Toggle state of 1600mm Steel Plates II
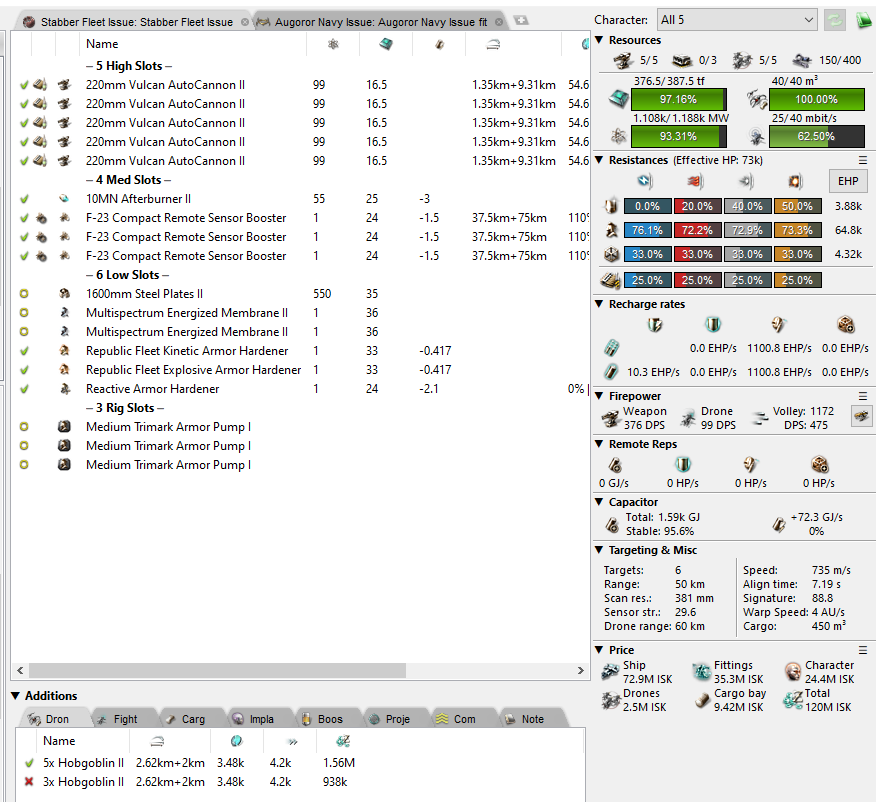The image size is (876, 802). pos(24,294)
